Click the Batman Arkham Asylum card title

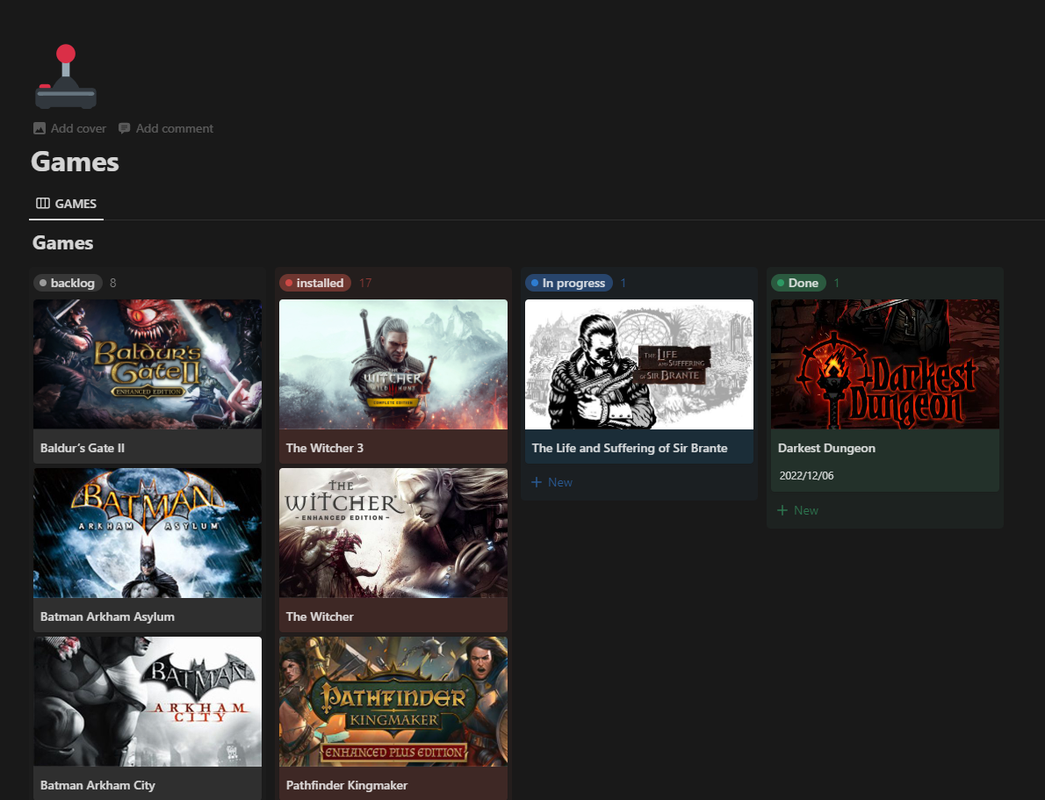click(107, 617)
